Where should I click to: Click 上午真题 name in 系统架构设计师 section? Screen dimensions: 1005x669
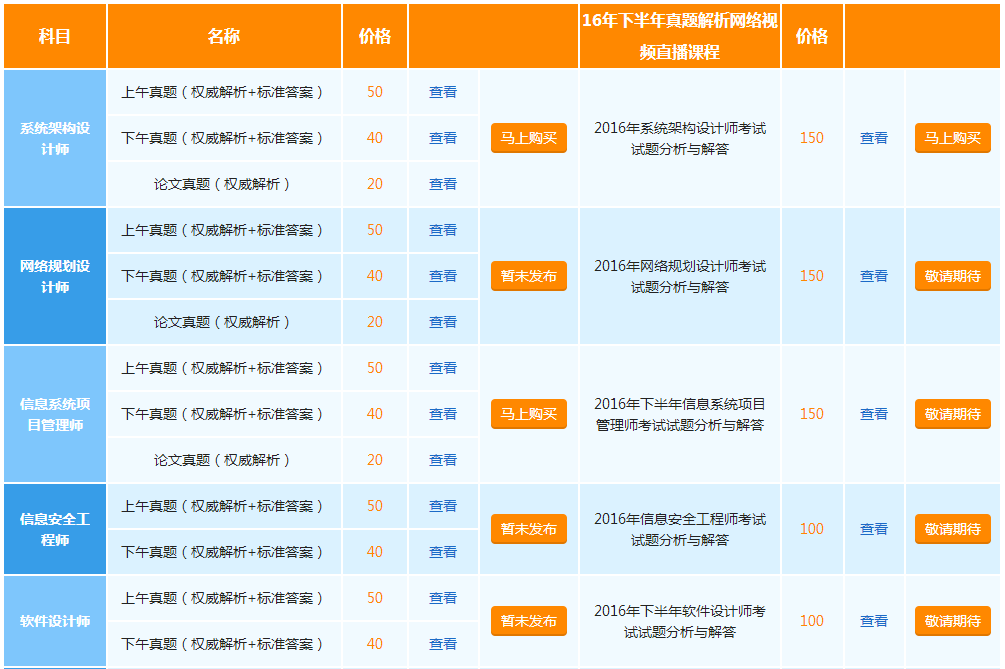pyautogui.click(x=222, y=92)
